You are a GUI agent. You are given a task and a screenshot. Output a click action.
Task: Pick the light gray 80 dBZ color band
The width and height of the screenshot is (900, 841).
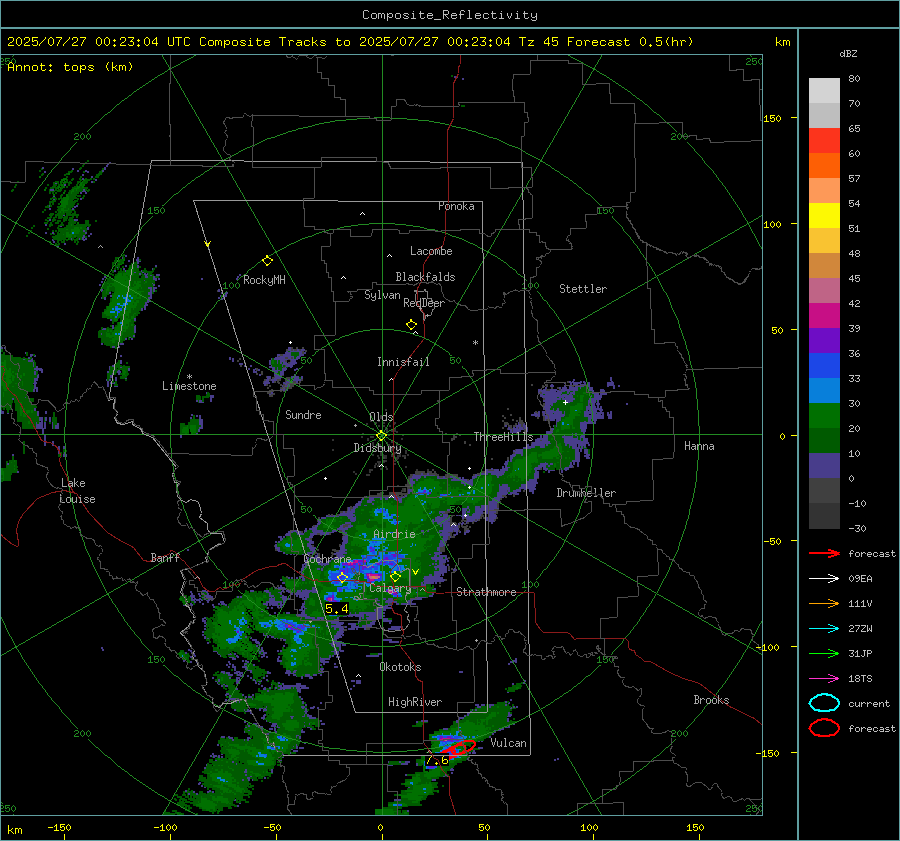(824, 90)
